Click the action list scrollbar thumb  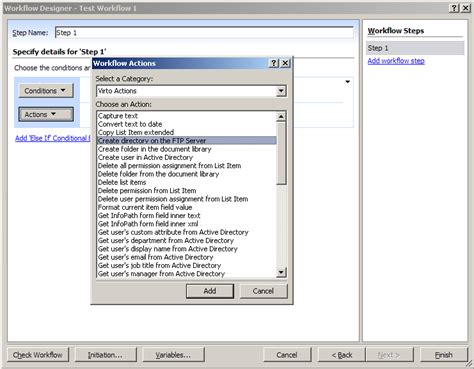coord(281,153)
